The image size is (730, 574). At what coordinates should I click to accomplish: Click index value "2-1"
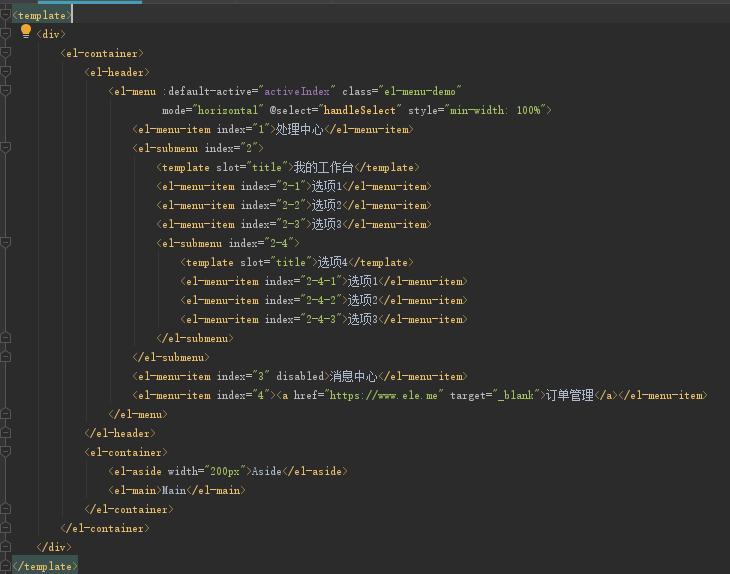coord(291,186)
